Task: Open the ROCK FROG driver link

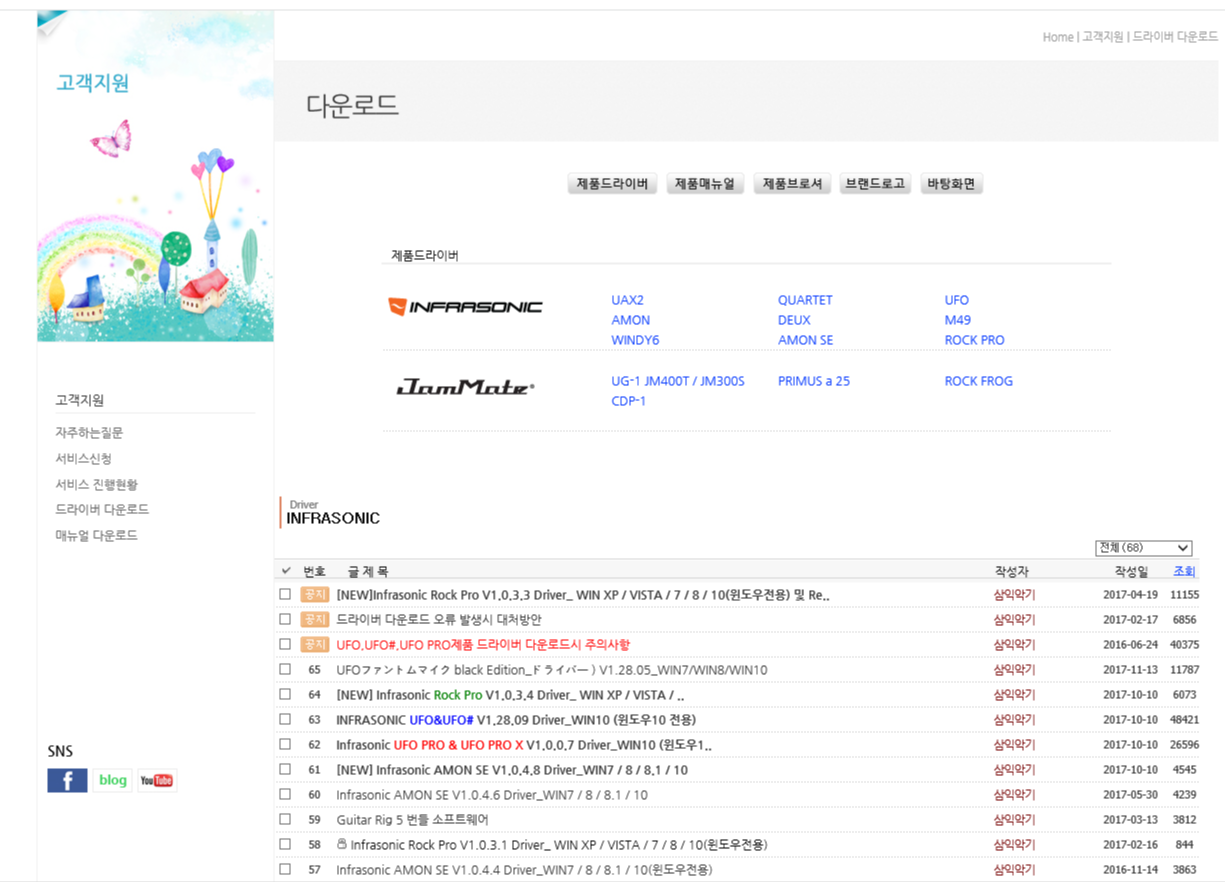Action: (979, 381)
